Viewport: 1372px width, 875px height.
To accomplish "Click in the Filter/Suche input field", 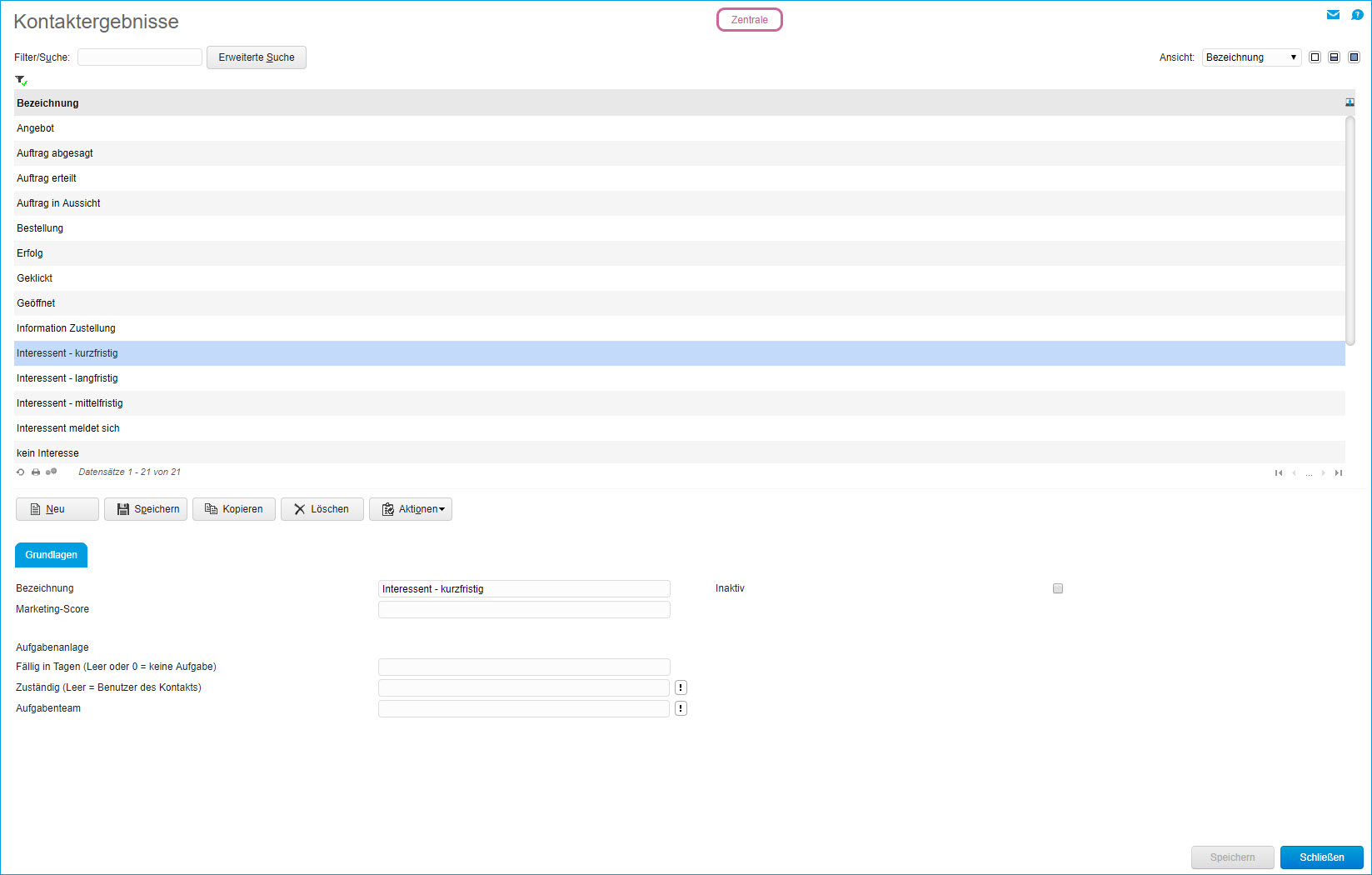I will click(140, 57).
